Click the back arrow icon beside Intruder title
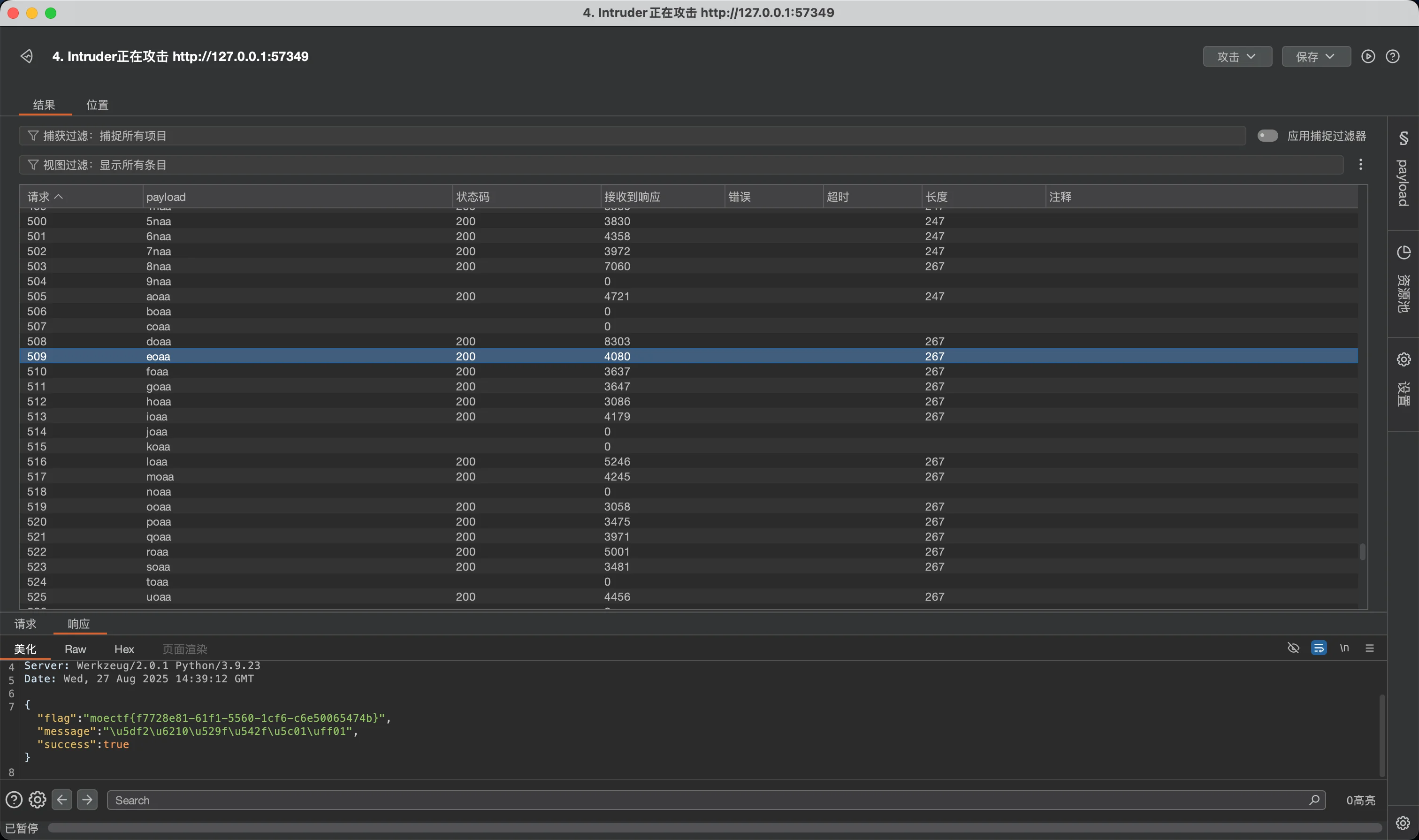Viewport: 1419px width, 840px height. pos(27,56)
